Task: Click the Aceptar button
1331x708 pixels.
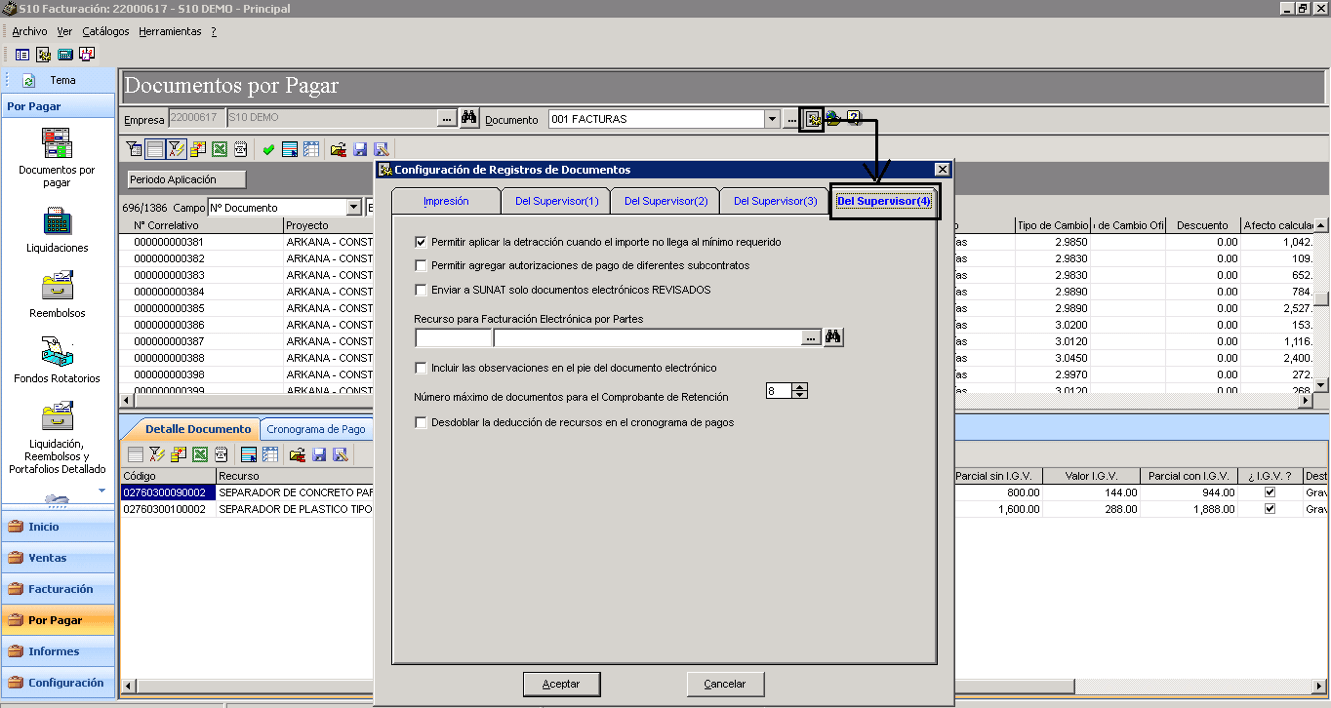Action: [561, 684]
